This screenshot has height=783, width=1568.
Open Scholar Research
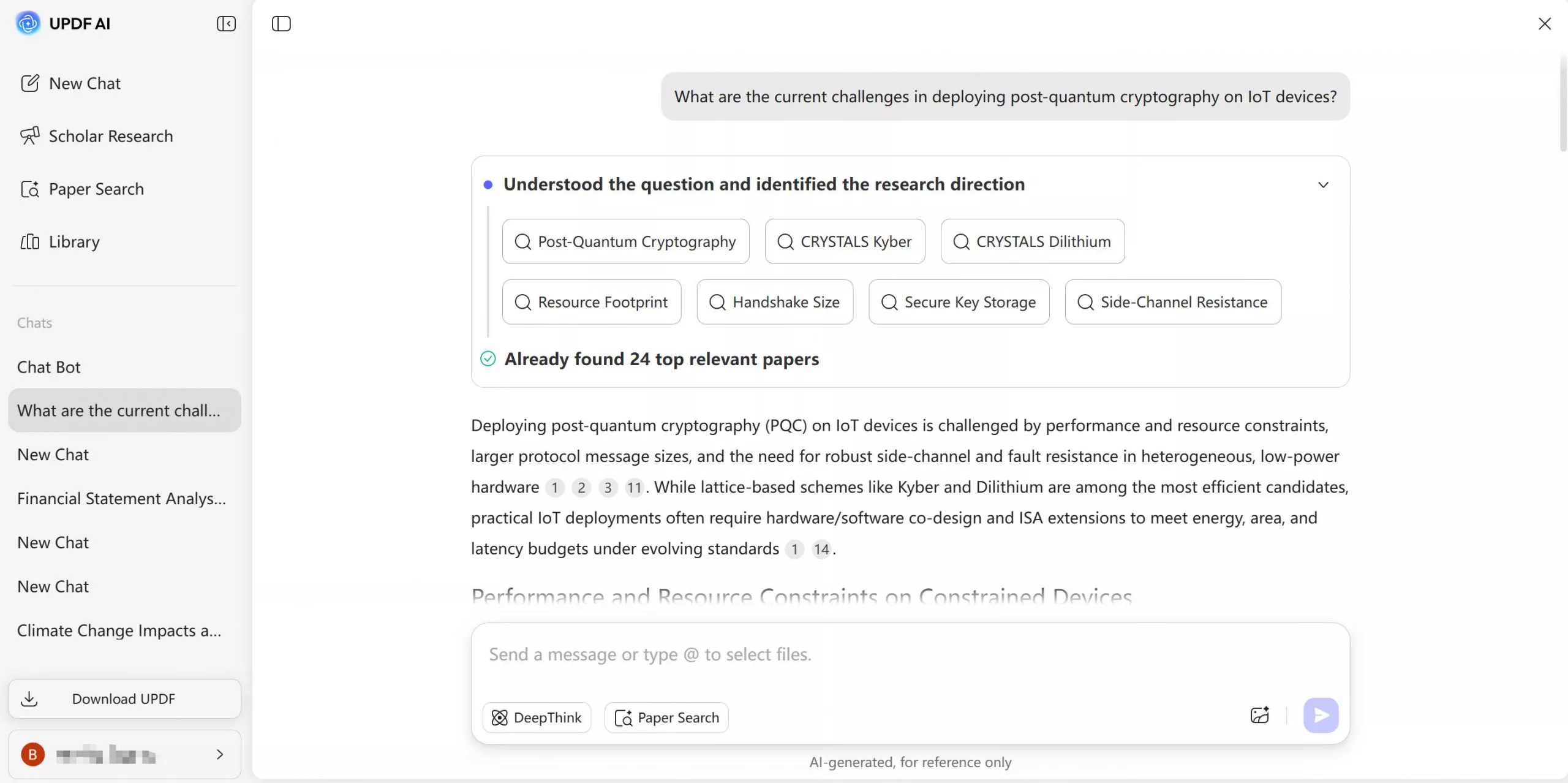(x=110, y=135)
